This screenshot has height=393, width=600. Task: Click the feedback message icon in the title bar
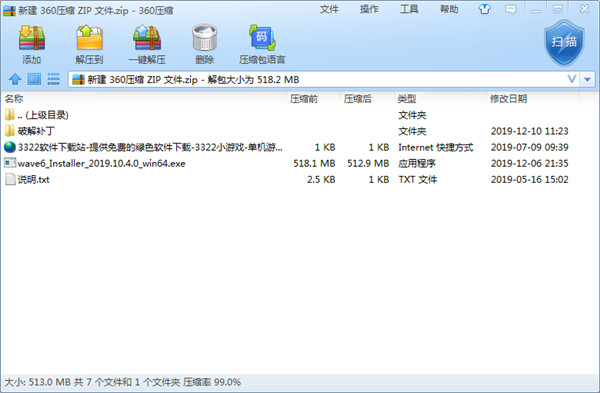510,9
